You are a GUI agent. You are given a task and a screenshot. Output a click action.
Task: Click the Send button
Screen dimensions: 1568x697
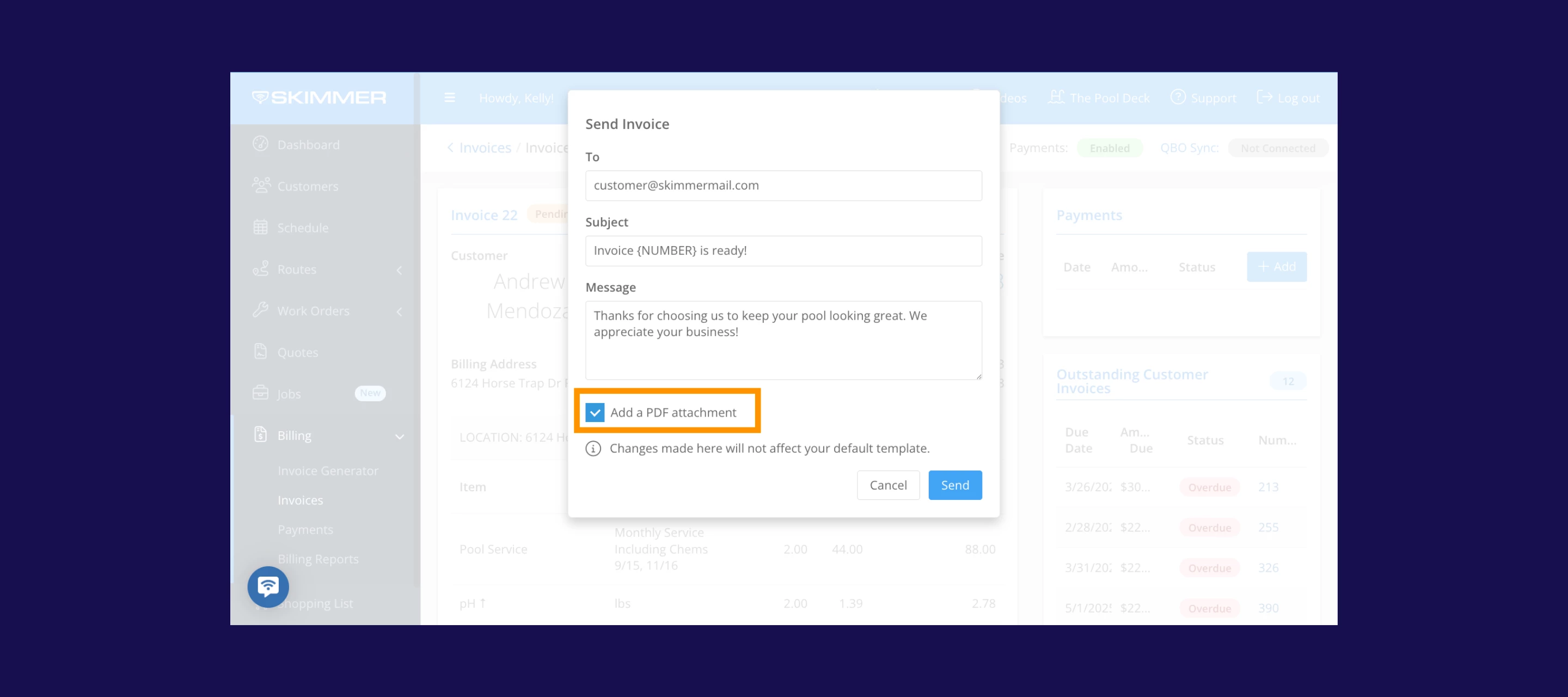click(x=954, y=485)
